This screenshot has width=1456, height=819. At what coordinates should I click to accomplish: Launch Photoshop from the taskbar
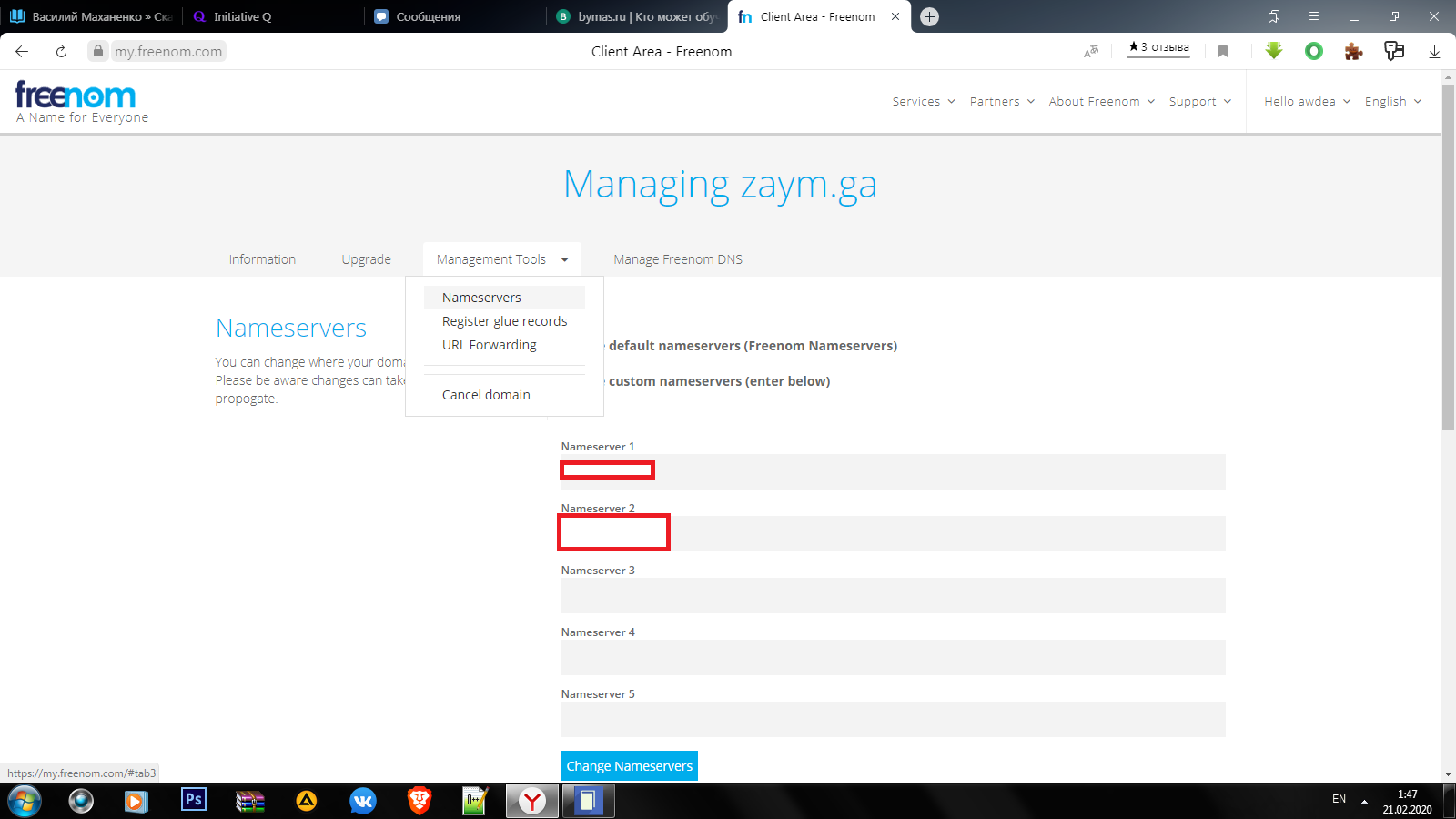[193, 800]
